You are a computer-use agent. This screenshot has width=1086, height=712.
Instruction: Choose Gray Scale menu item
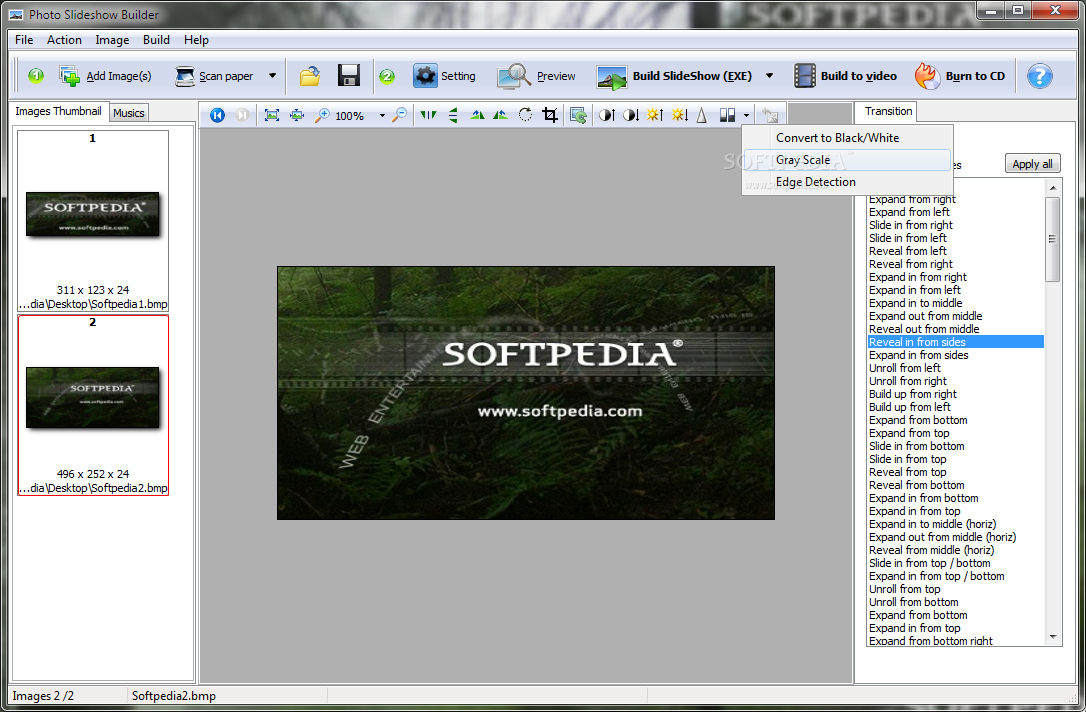click(847, 160)
